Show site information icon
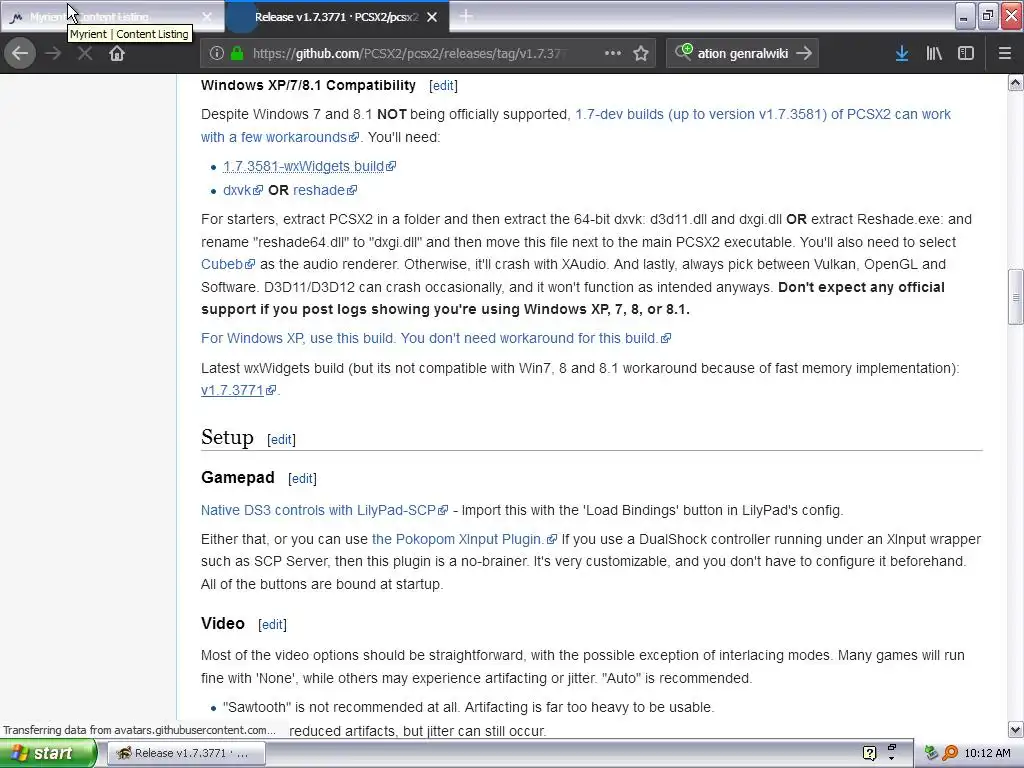 coord(217,54)
